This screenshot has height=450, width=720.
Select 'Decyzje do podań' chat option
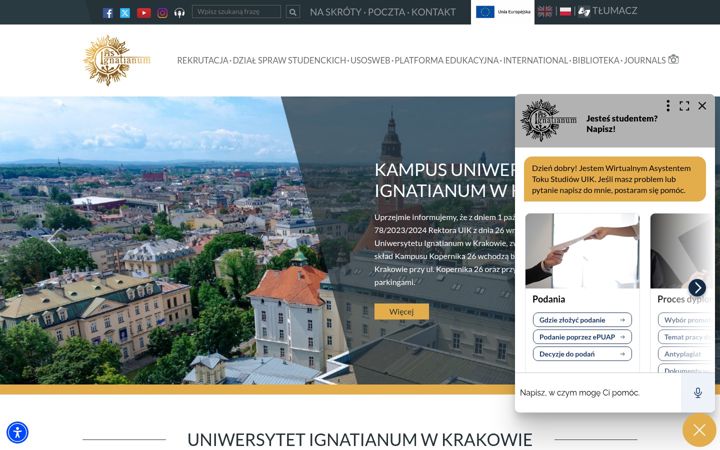tap(582, 354)
